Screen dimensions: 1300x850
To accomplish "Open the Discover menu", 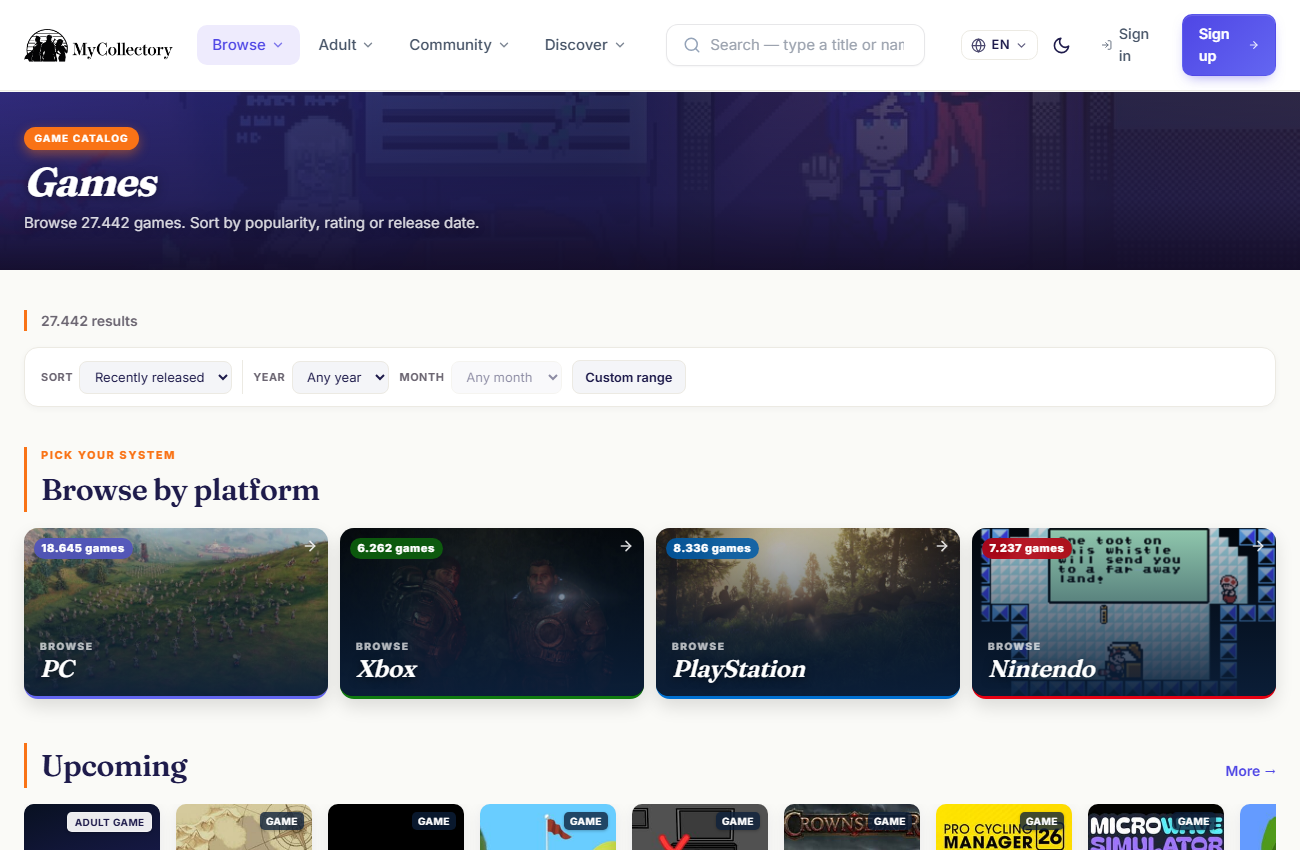I will pyautogui.click(x=585, y=45).
